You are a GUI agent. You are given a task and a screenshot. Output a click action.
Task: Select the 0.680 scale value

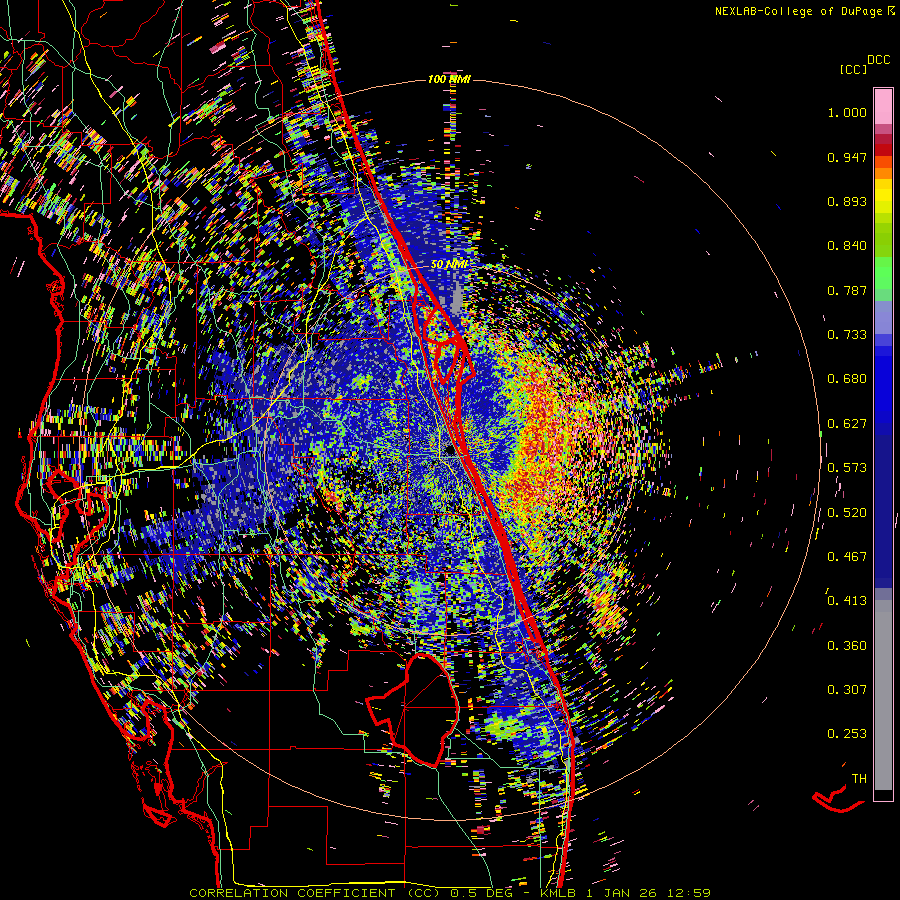point(847,379)
